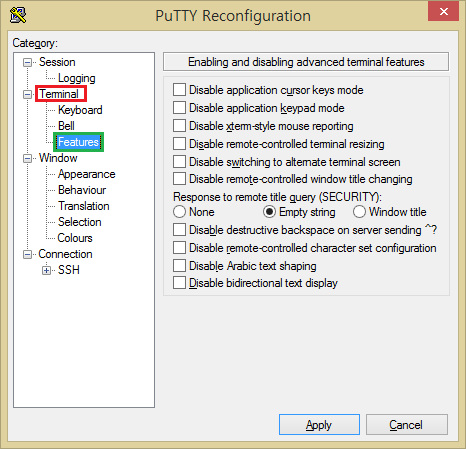Image resolution: width=466 pixels, height=449 pixels.
Task: Select None for remote title query
Action: click(x=179, y=212)
